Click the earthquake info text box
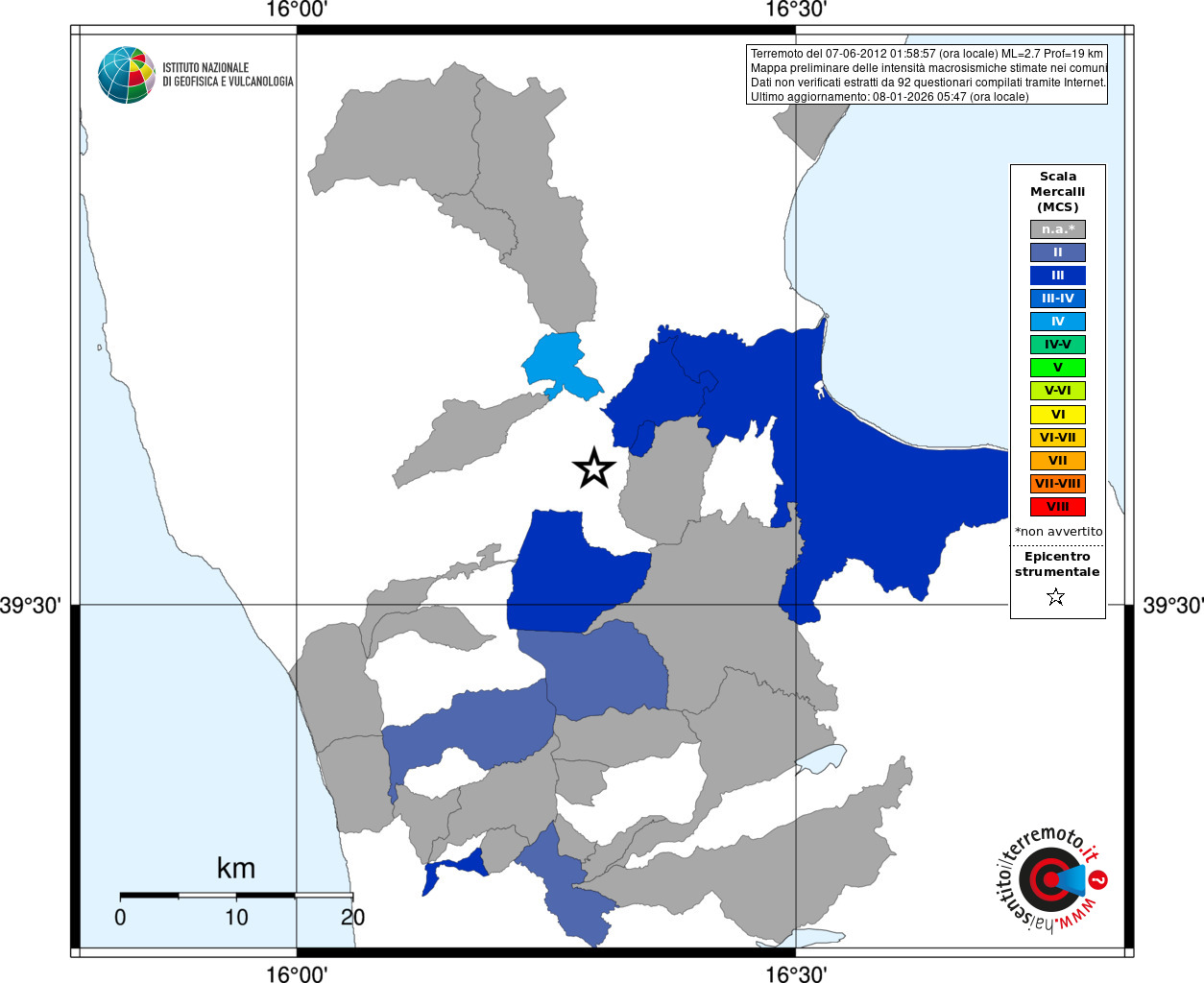1204x983 pixels. (x=927, y=75)
